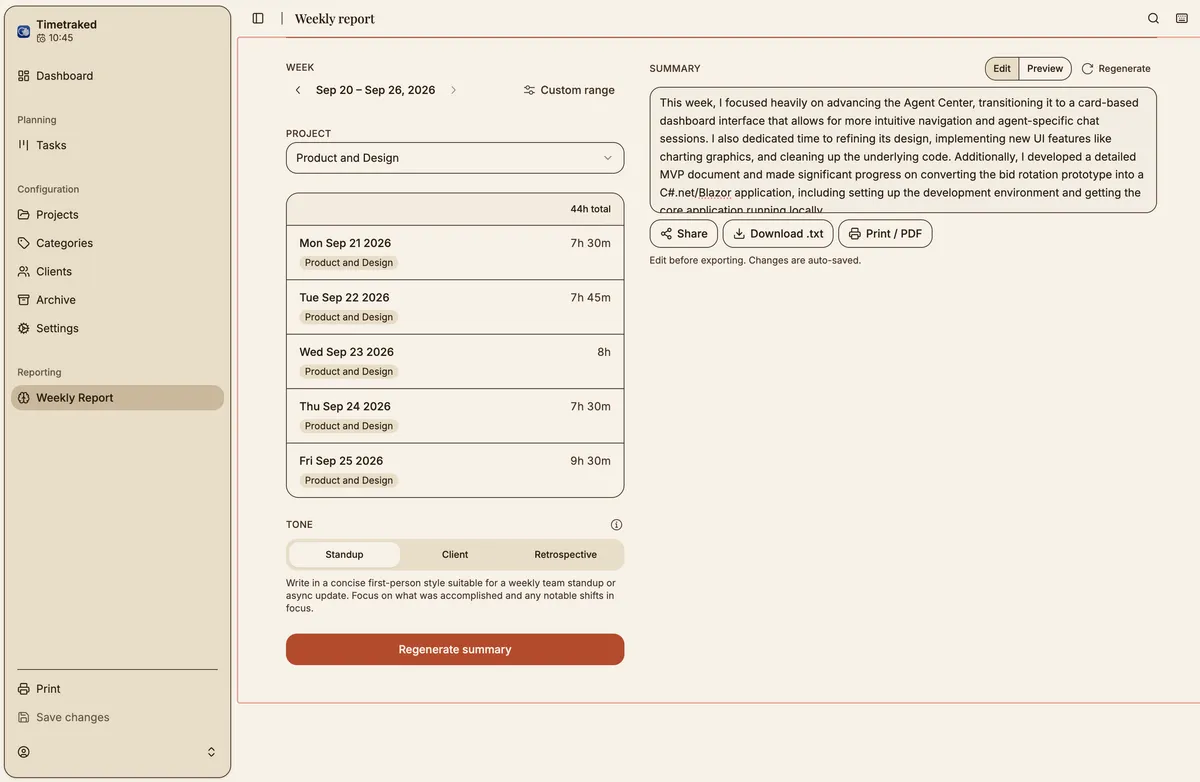Click Regenerate next to the Preview toggle
The image size is (1200, 782).
pos(1116,69)
